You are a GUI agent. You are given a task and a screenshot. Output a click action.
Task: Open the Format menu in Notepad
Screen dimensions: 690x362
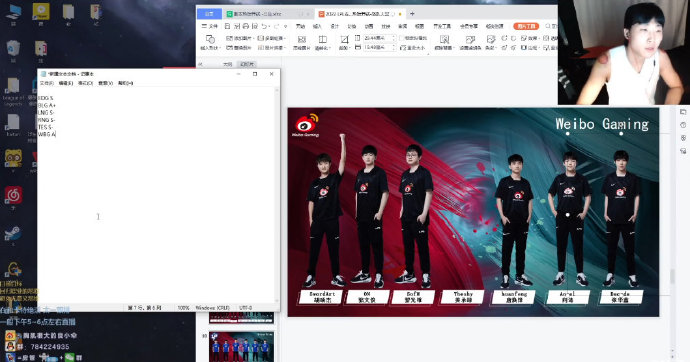pyautogui.click(x=85, y=83)
